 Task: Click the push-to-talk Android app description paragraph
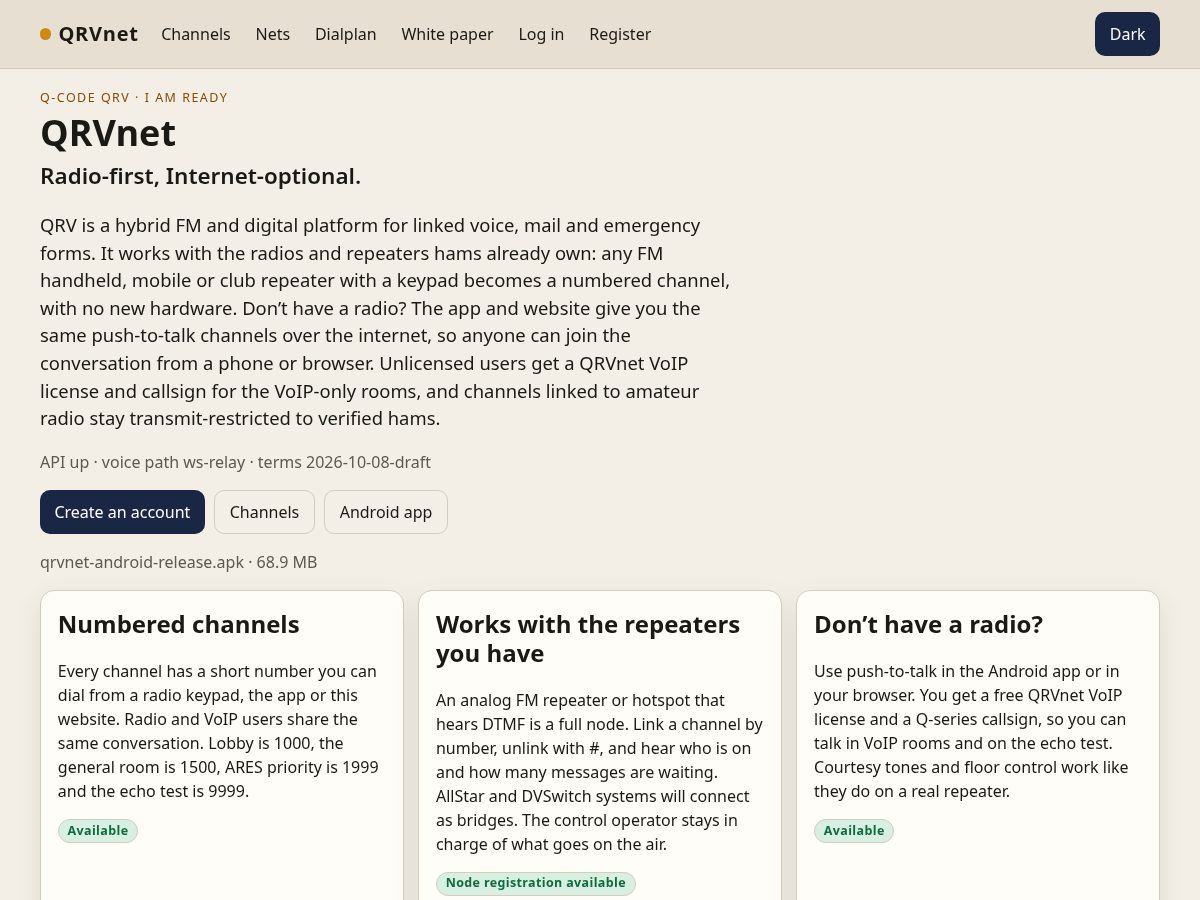coord(972,731)
